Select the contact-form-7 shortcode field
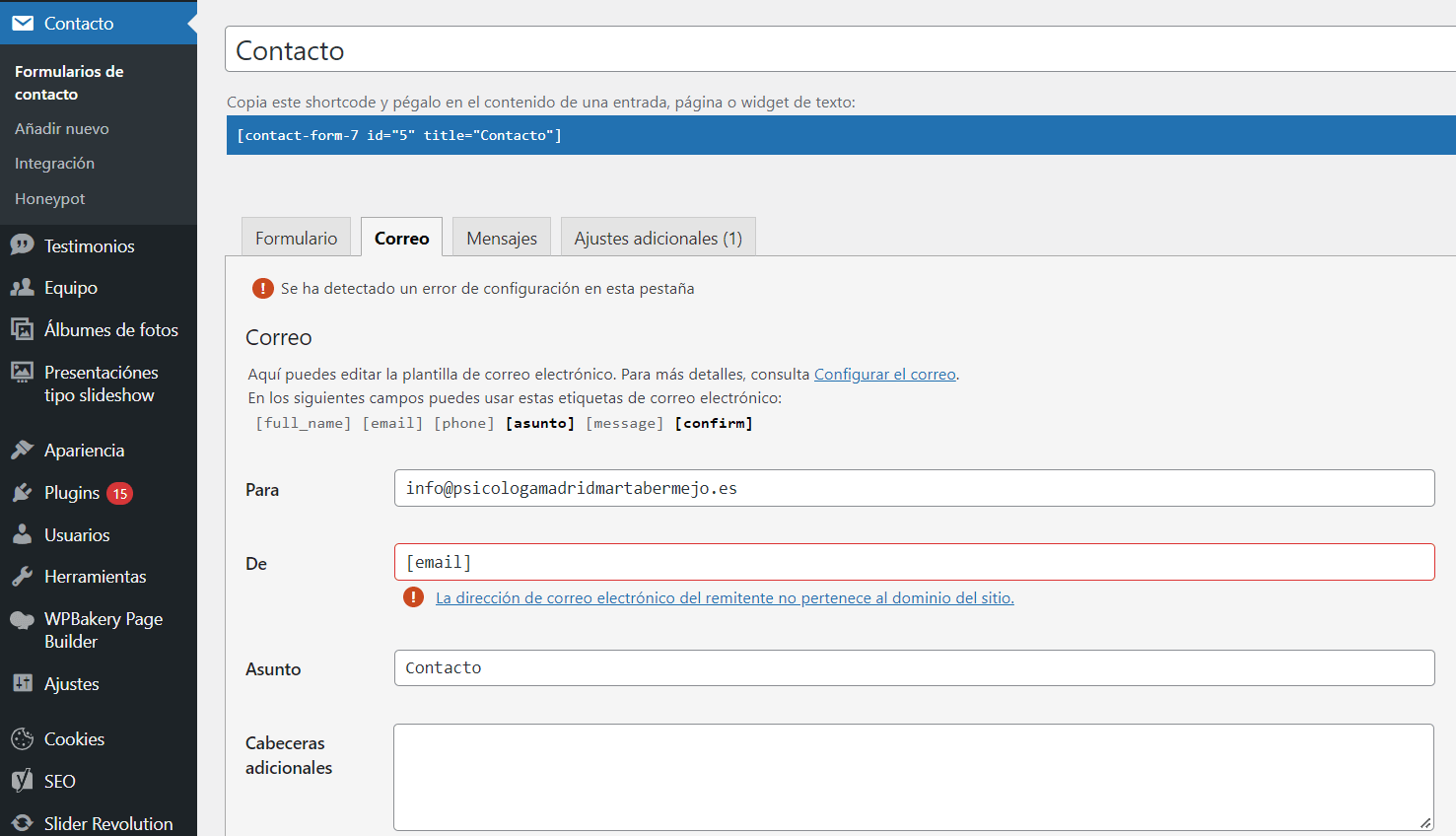 pos(841,135)
